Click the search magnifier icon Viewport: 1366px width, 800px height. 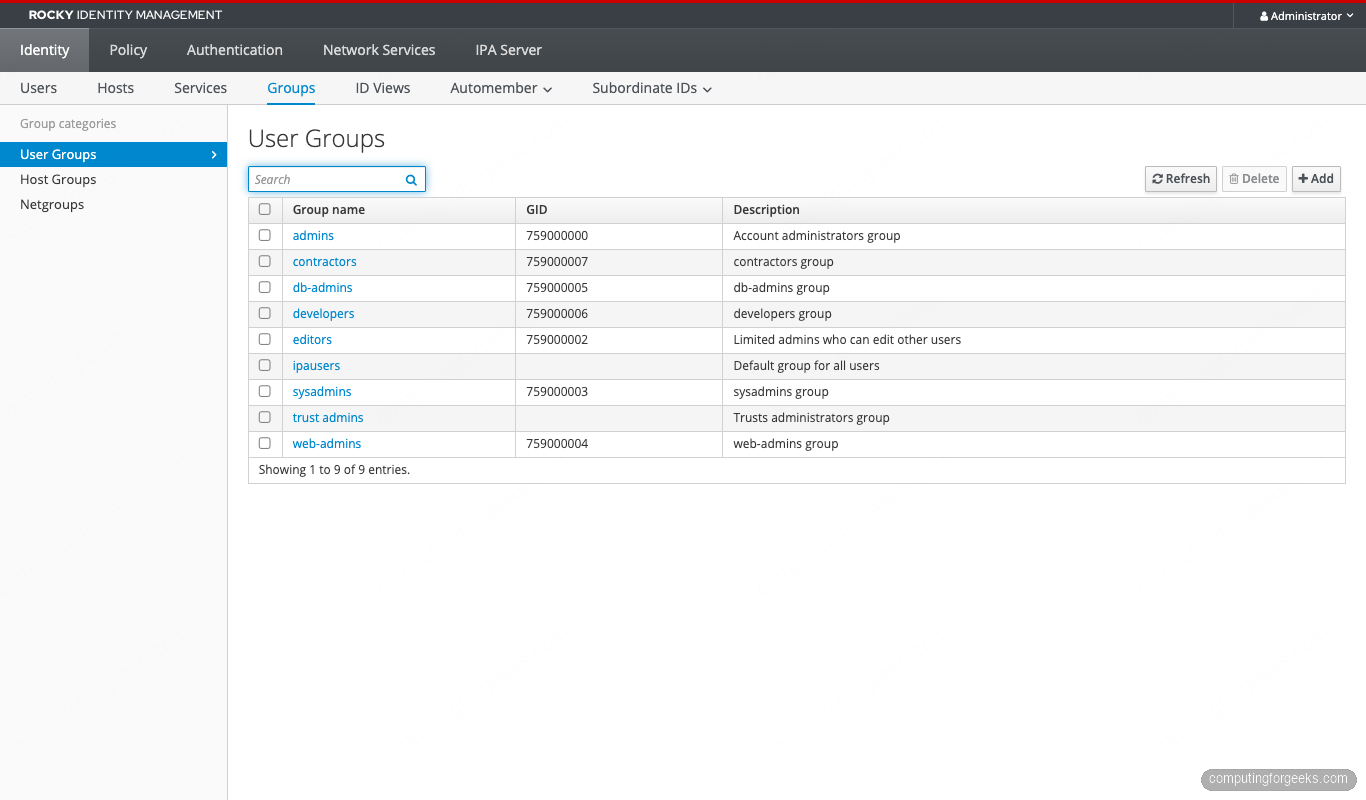pyautogui.click(x=411, y=180)
